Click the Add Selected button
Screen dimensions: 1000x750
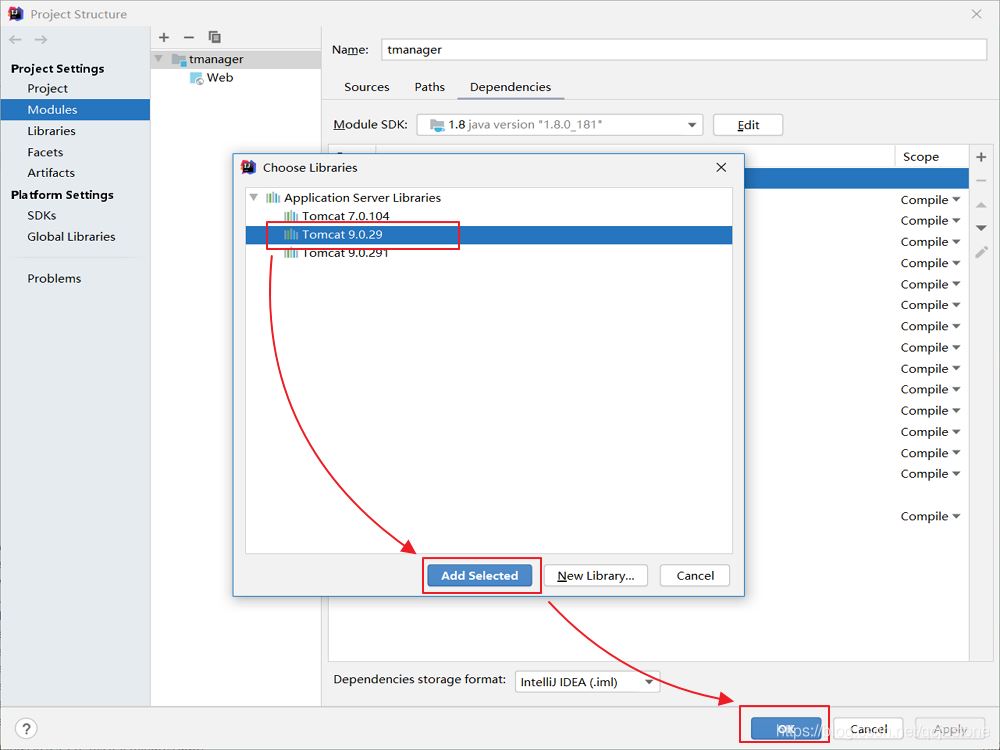480,576
